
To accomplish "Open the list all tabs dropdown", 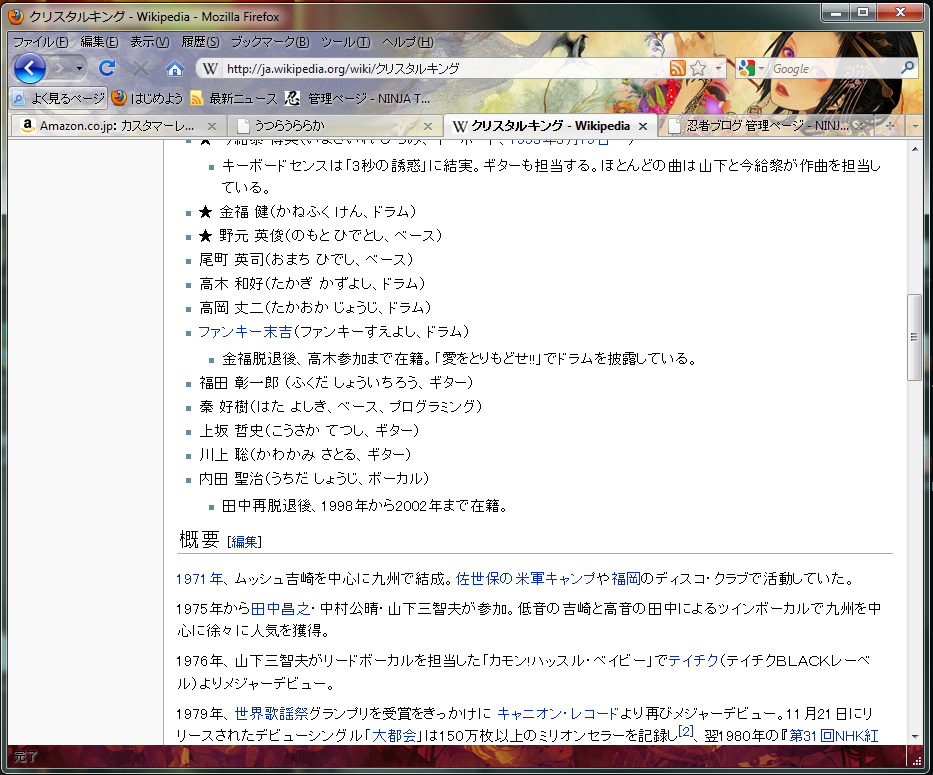I will [x=915, y=126].
